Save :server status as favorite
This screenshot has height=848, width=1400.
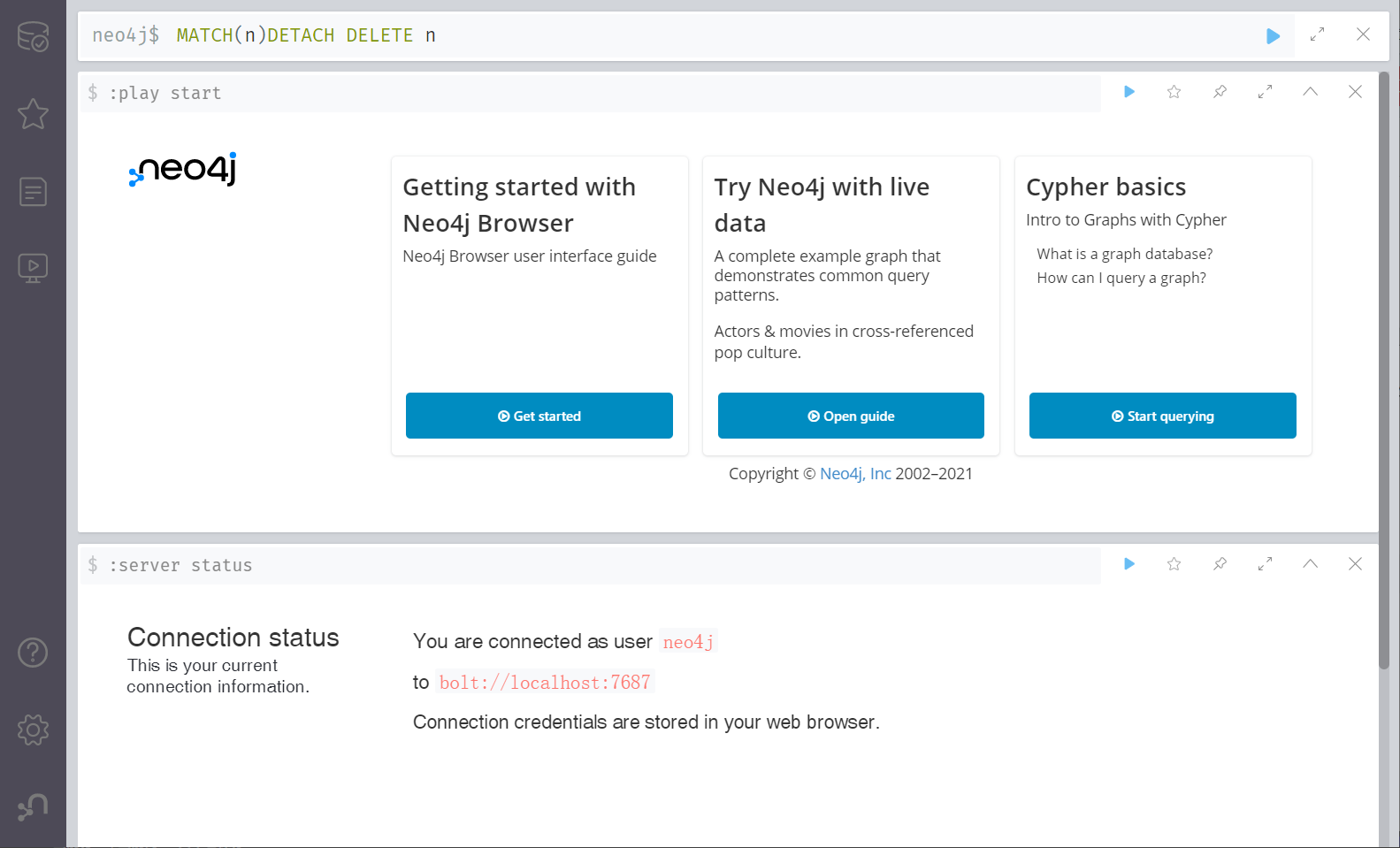coord(1174,563)
